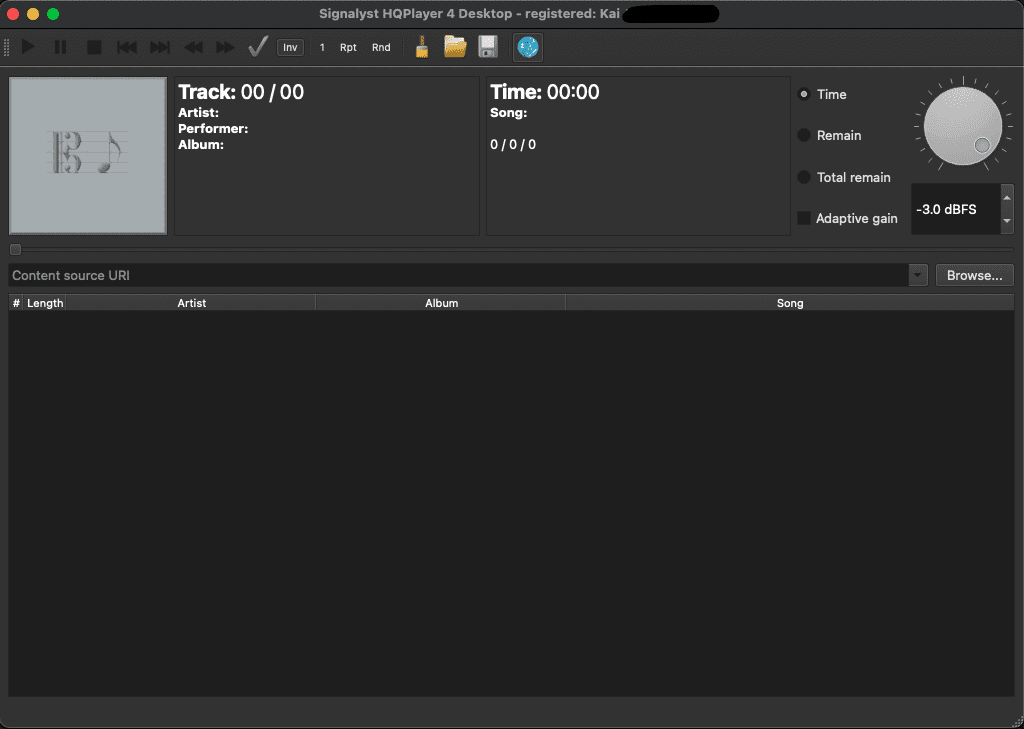
Task: Sort by the Artist column header
Action: pos(191,303)
